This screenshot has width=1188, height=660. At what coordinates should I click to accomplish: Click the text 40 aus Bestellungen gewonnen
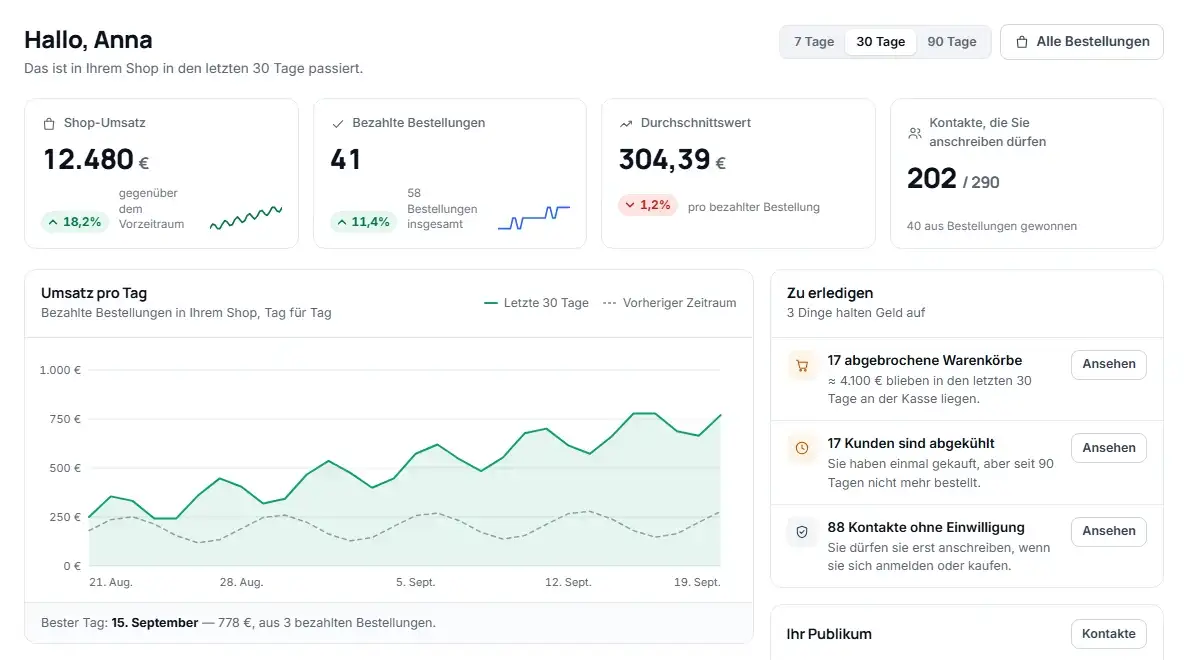[x=992, y=226]
